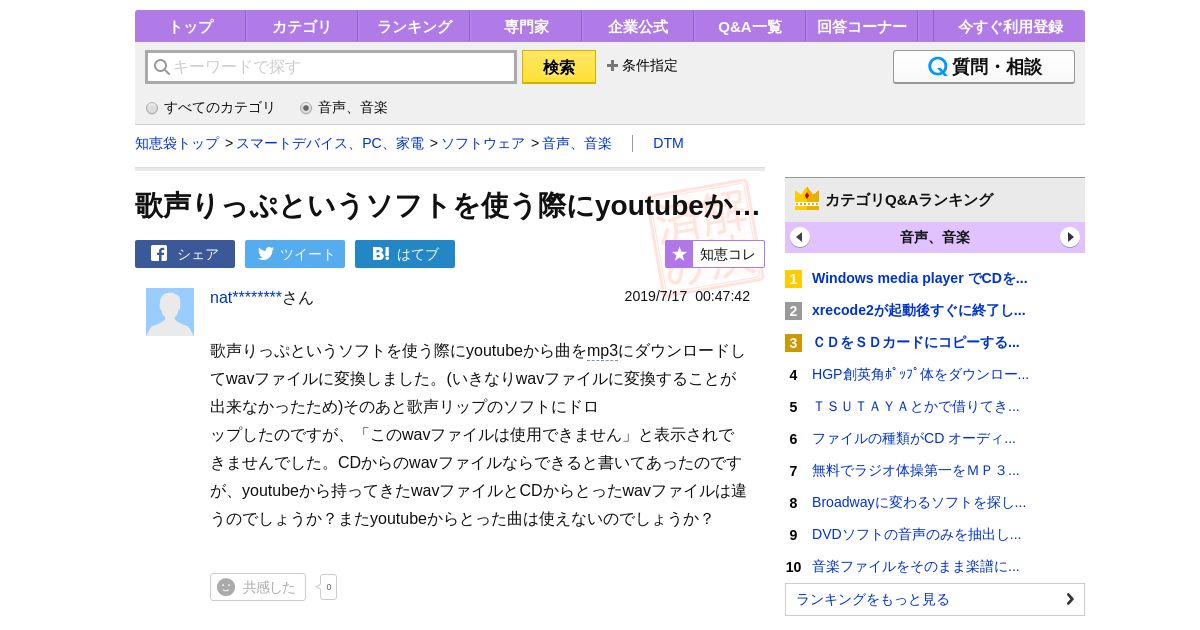Open the 回答コーナー tab
1200x630 pixels.
tap(862, 26)
